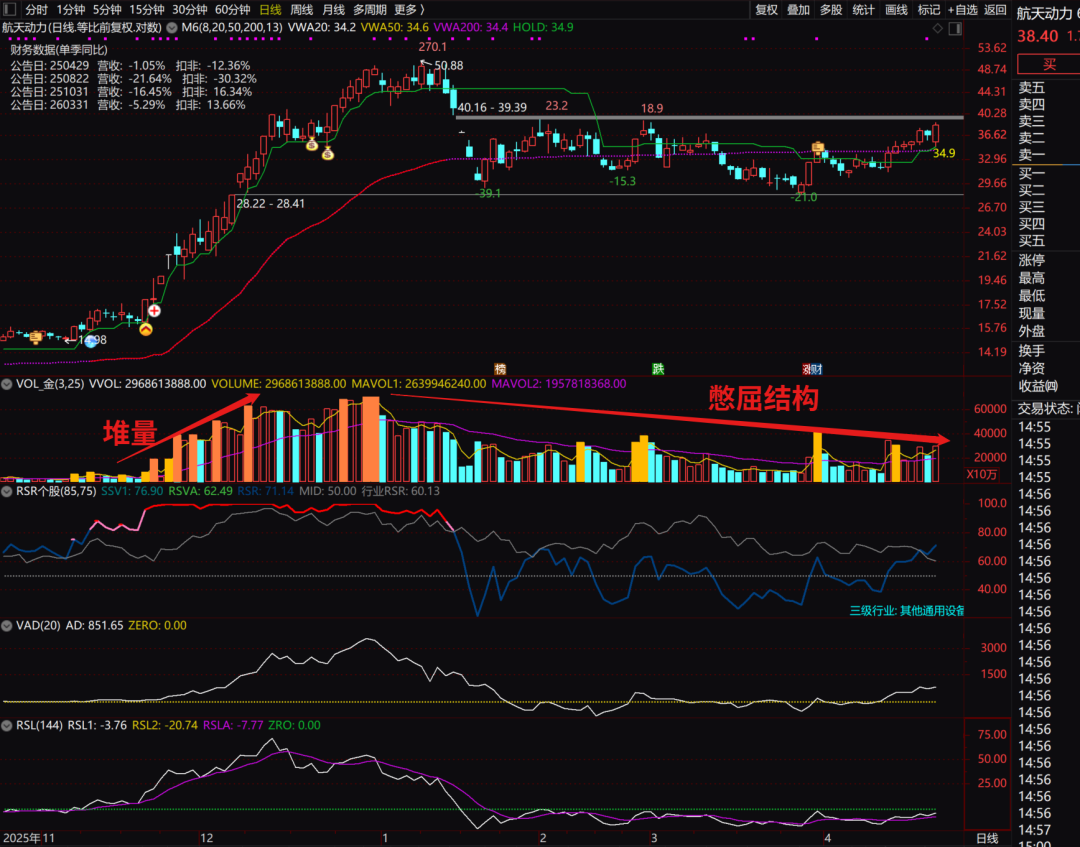The width and height of the screenshot is (1080, 847).
Task: Click the HOLD: 34.9 value
Action: [x=543, y=28]
